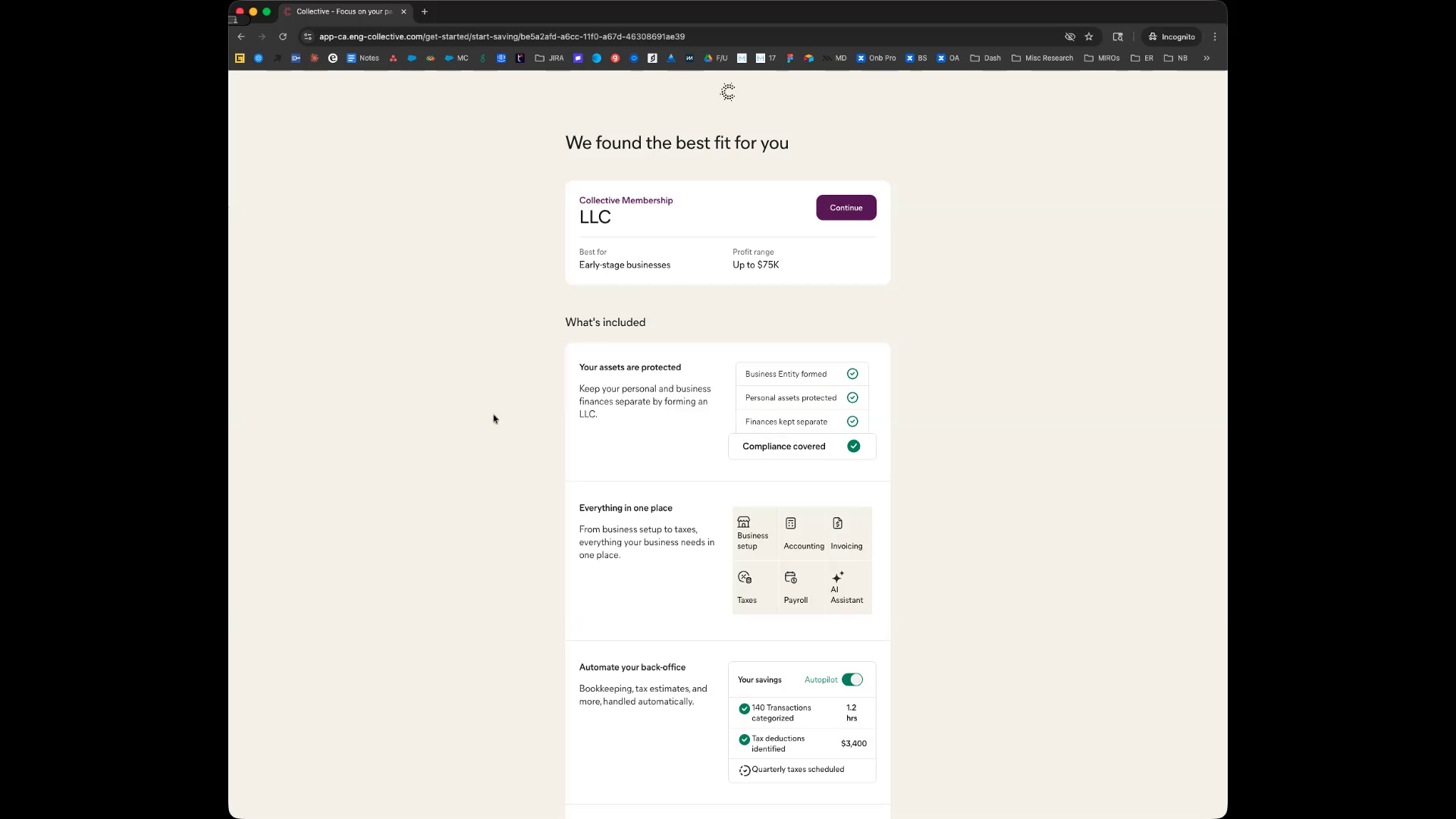The width and height of the screenshot is (1456, 819).
Task: Open the Dash bookmarks folder
Action: (x=985, y=58)
